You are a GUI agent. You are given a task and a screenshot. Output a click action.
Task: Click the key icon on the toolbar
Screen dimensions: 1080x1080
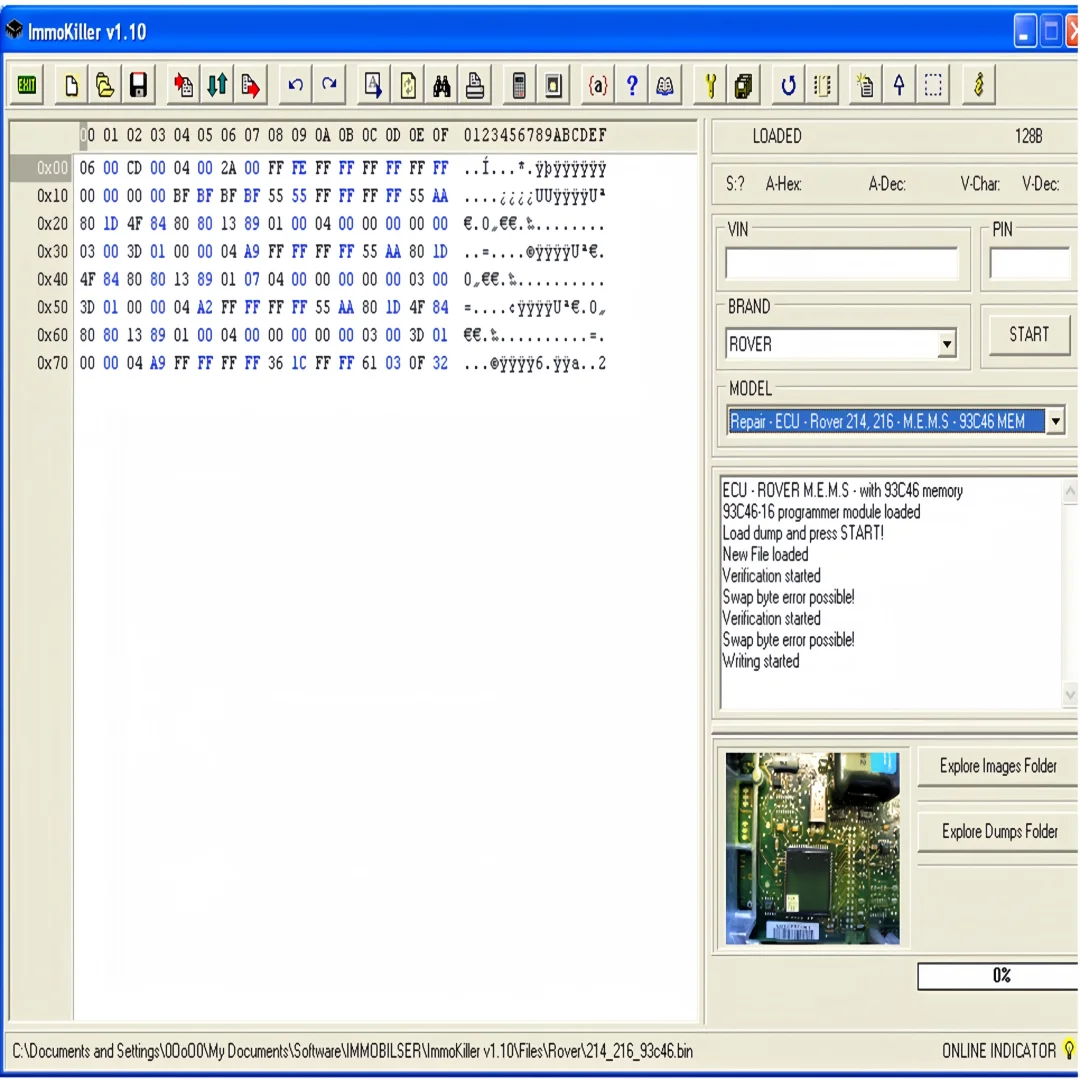point(978,85)
